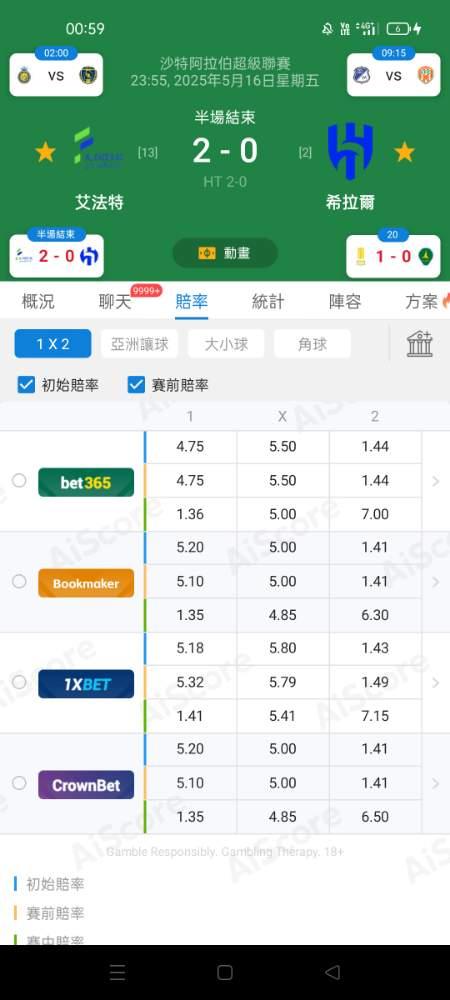This screenshot has width=450, height=1000.
Task: Expand CrownBet odds details chevron
Action: [436, 784]
